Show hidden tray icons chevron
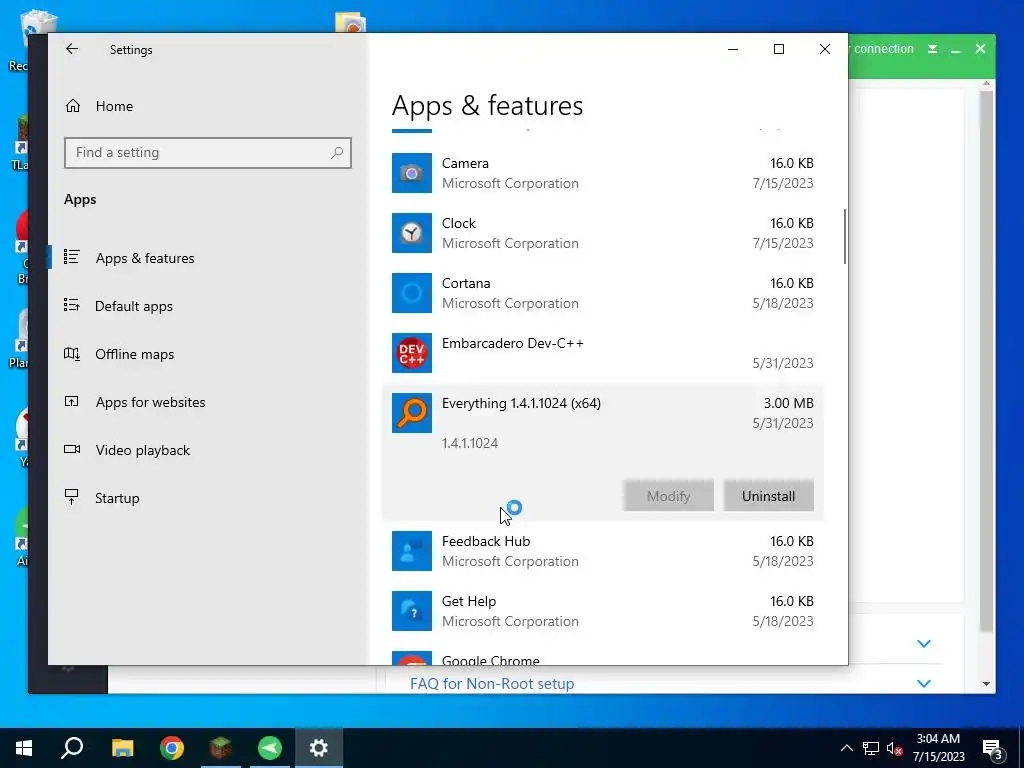 click(846, 748)
